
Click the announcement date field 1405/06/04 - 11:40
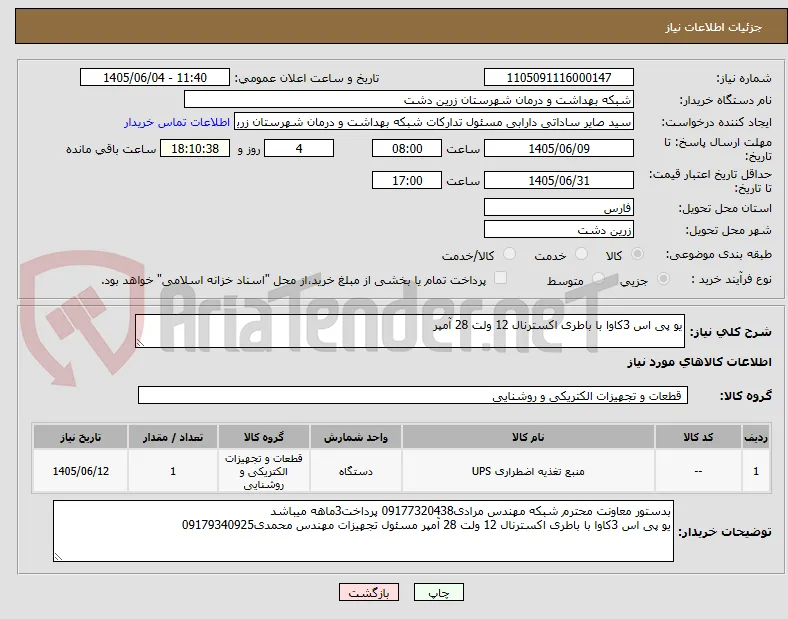155,77
